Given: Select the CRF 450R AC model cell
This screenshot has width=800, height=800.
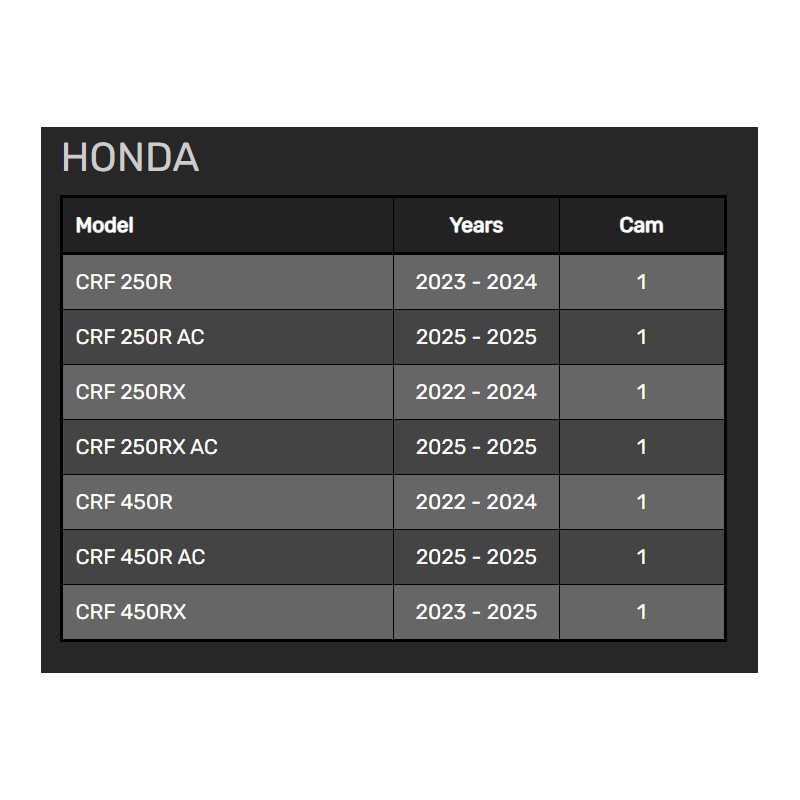Looking at the screenshot, I should coord(141,557).
